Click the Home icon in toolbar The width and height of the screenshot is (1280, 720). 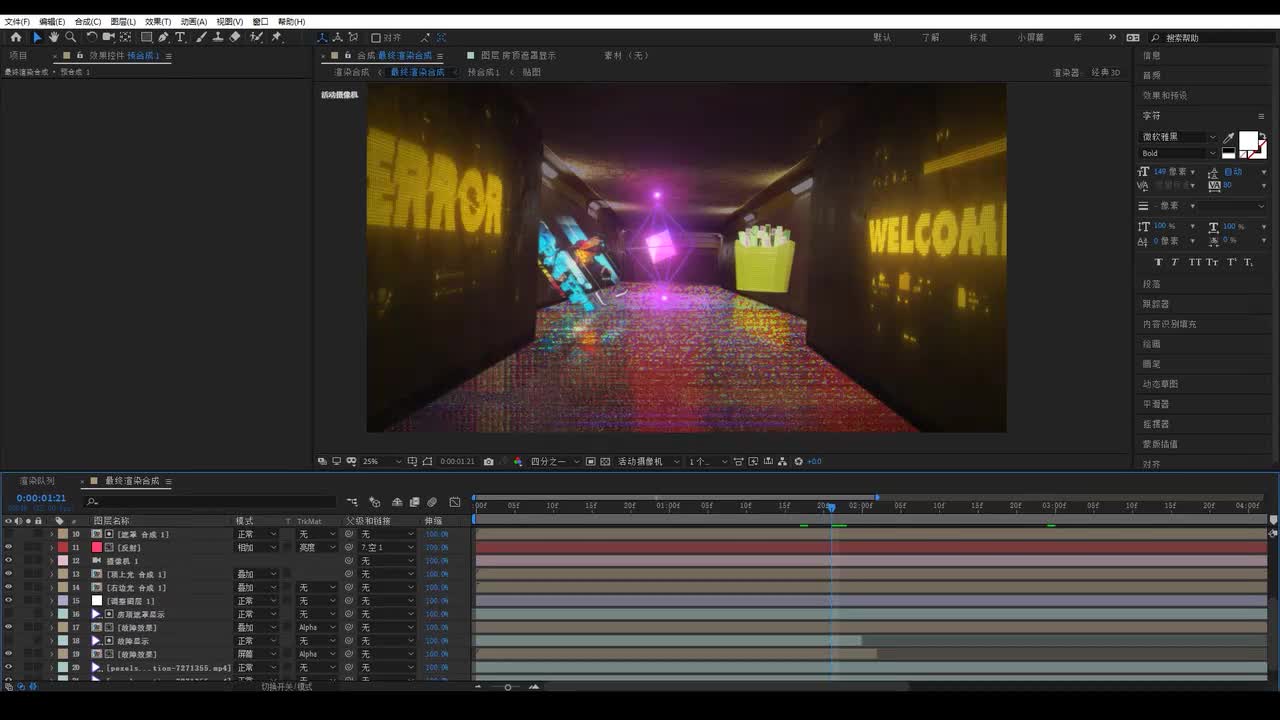click(x=16, y=37)
